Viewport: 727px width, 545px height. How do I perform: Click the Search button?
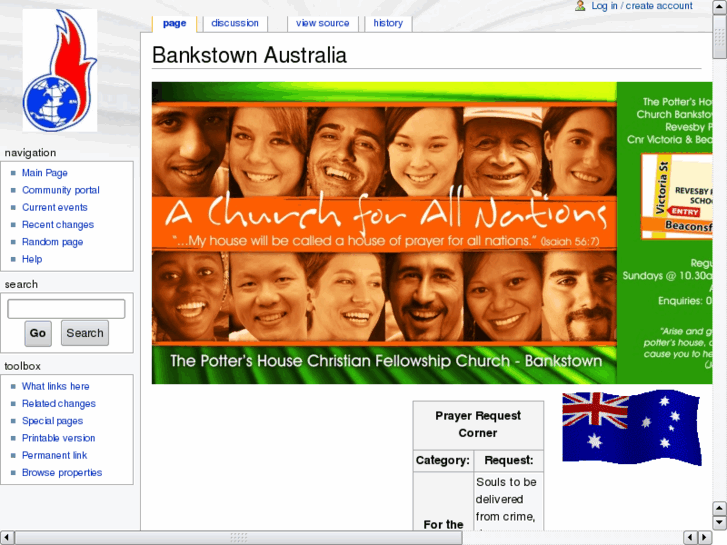click(85, 333)
